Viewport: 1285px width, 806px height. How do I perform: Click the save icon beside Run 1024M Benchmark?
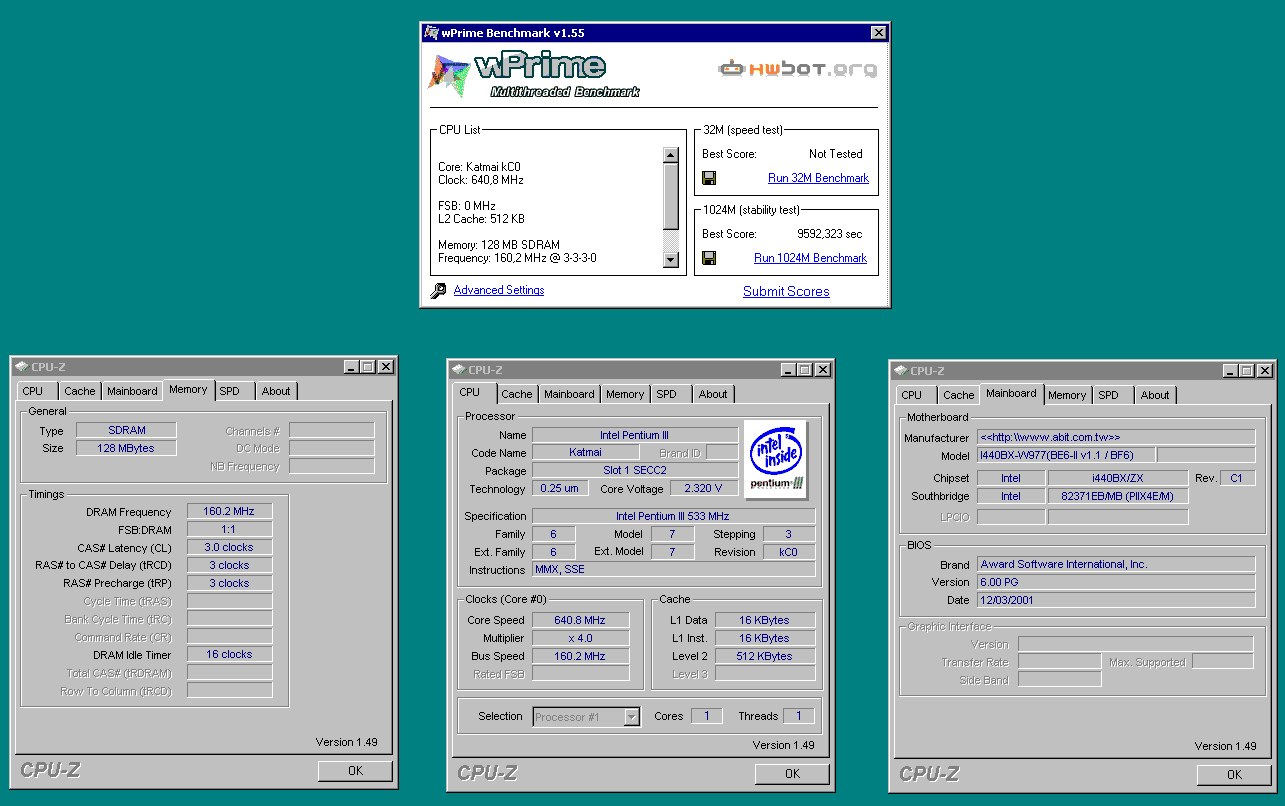(x=709, y=258)
